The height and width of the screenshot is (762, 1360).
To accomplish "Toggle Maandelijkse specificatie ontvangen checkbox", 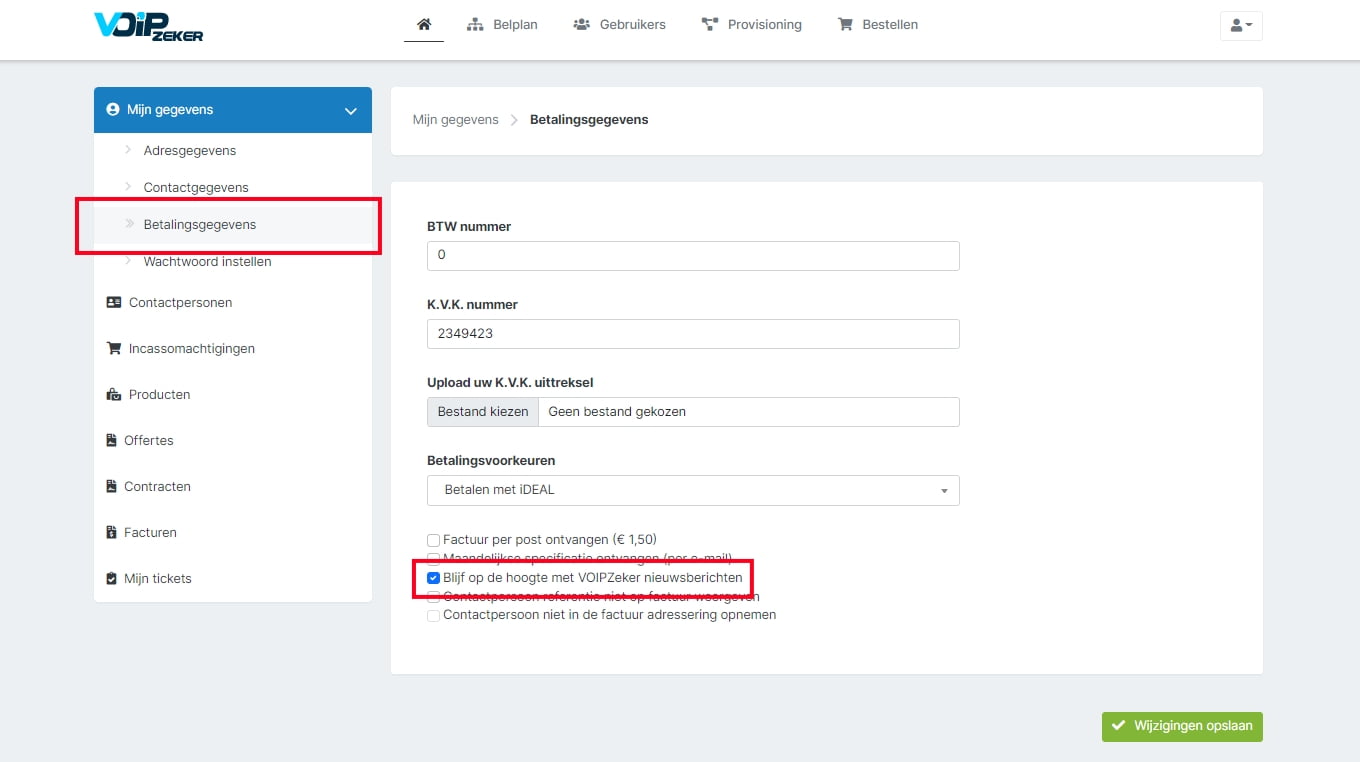I will 433,558.
